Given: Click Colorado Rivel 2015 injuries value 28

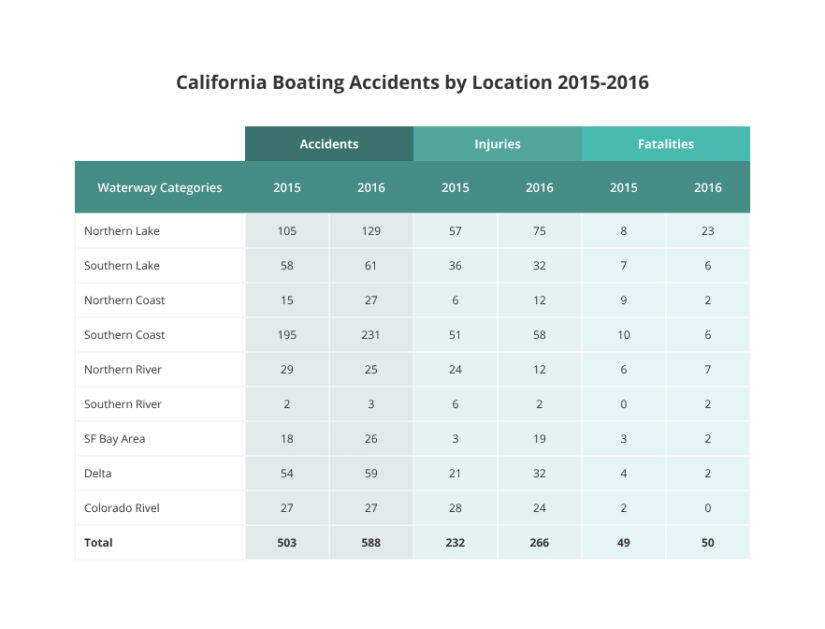Looking at the screenshot, I should (455, 508).
